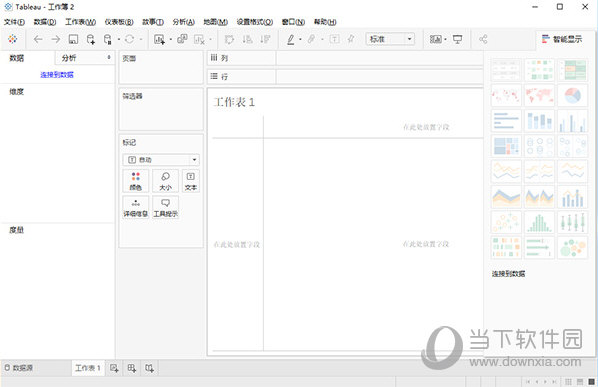The width and height of the screenshot is (598, 387).
Task: Click the Color button in Marks card
Action: click(x=136, y=181)
